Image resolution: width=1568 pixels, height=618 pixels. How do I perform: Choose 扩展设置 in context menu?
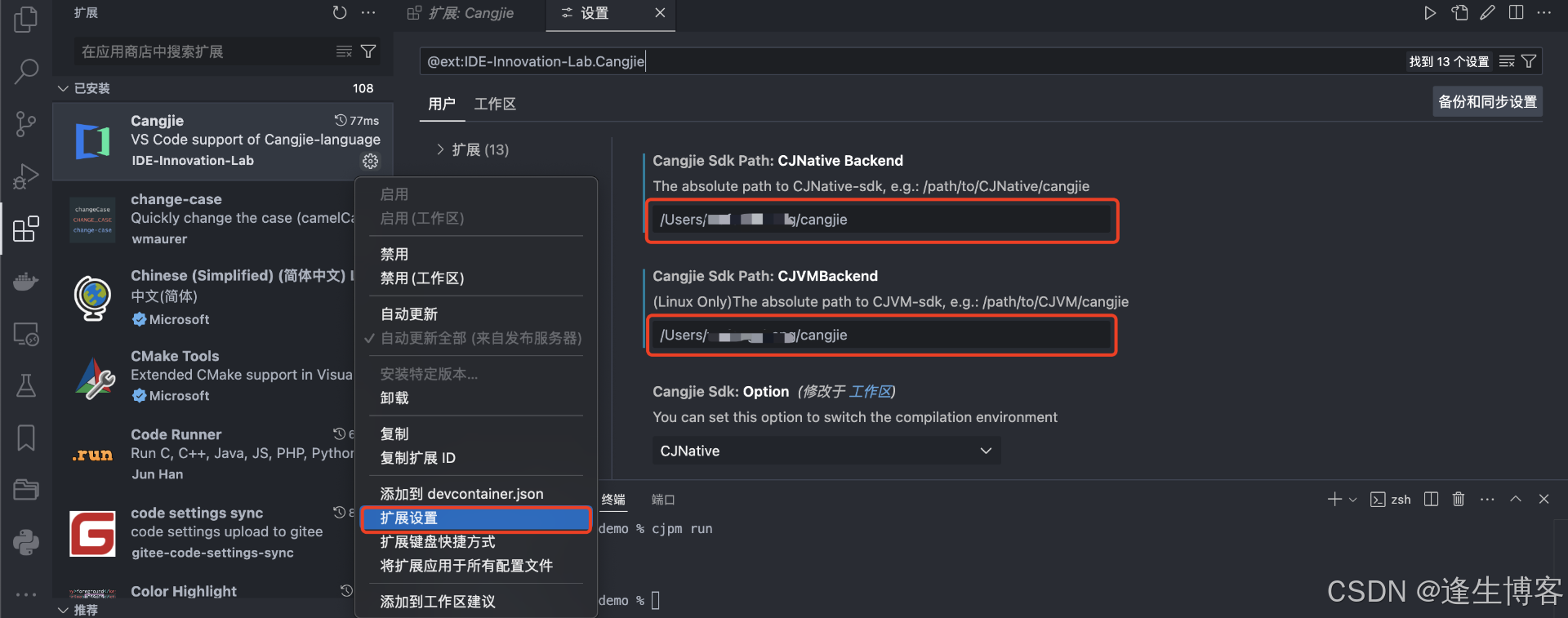tap(476, 518)
